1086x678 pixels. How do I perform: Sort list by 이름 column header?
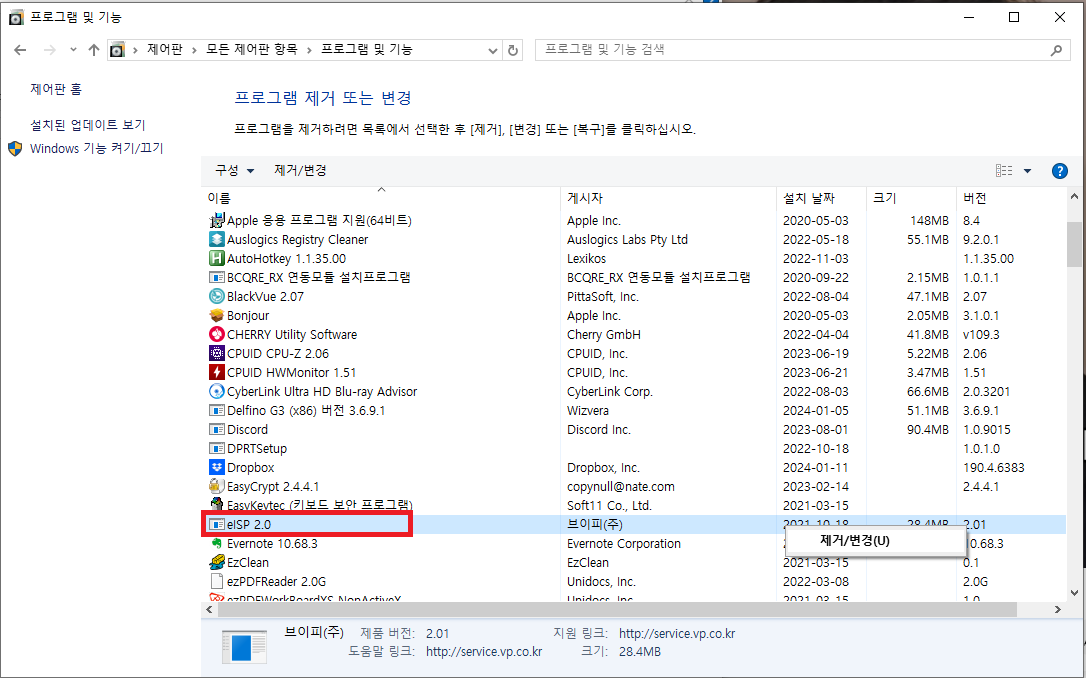(x=380, y=198)
